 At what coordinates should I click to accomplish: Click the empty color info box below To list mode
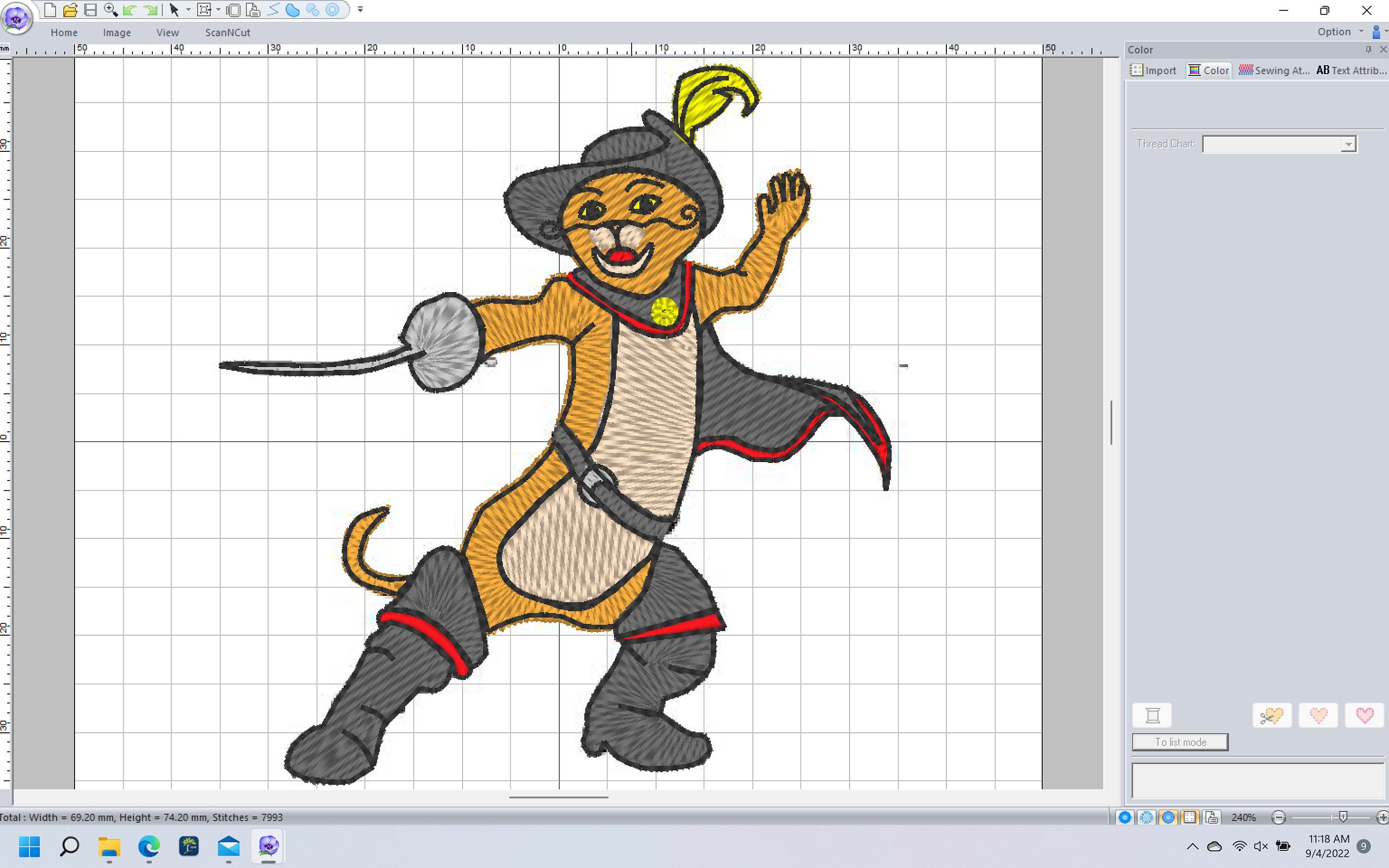click(x=1258, y=781)
